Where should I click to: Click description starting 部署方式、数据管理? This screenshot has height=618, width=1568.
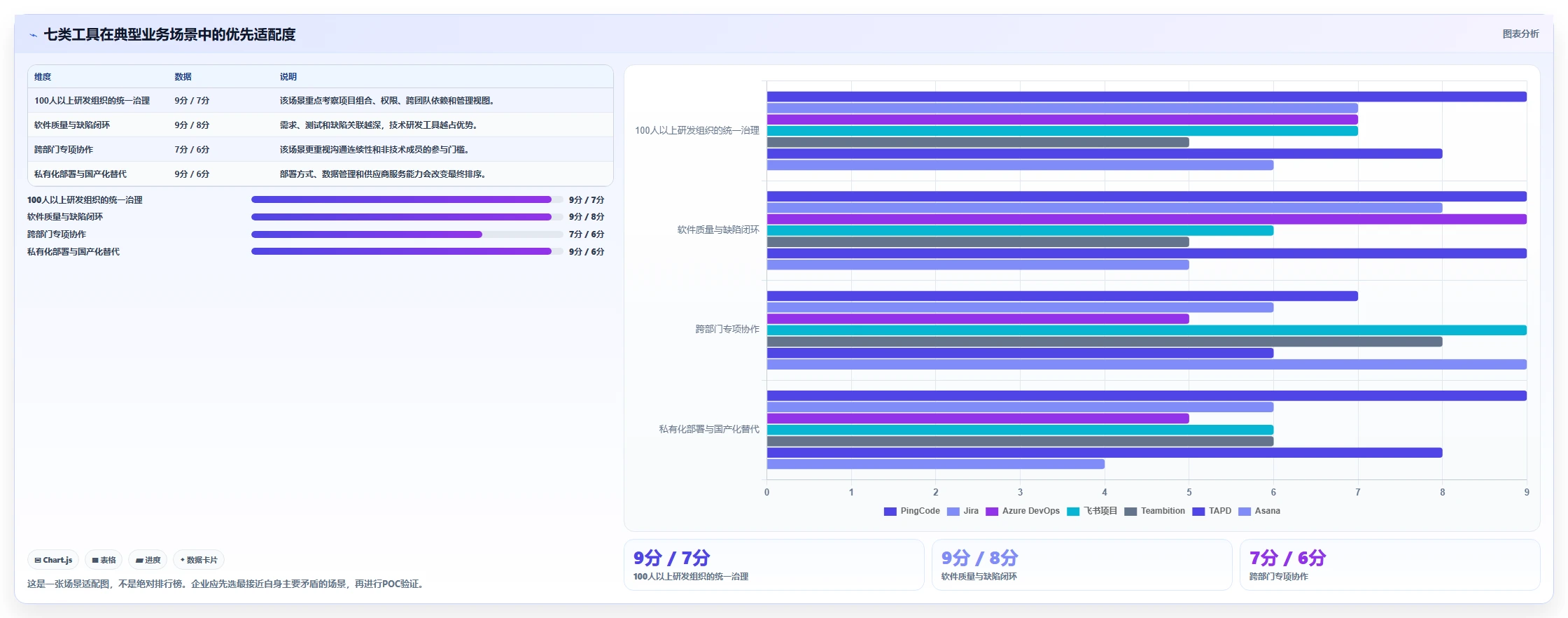click(383, 174)
